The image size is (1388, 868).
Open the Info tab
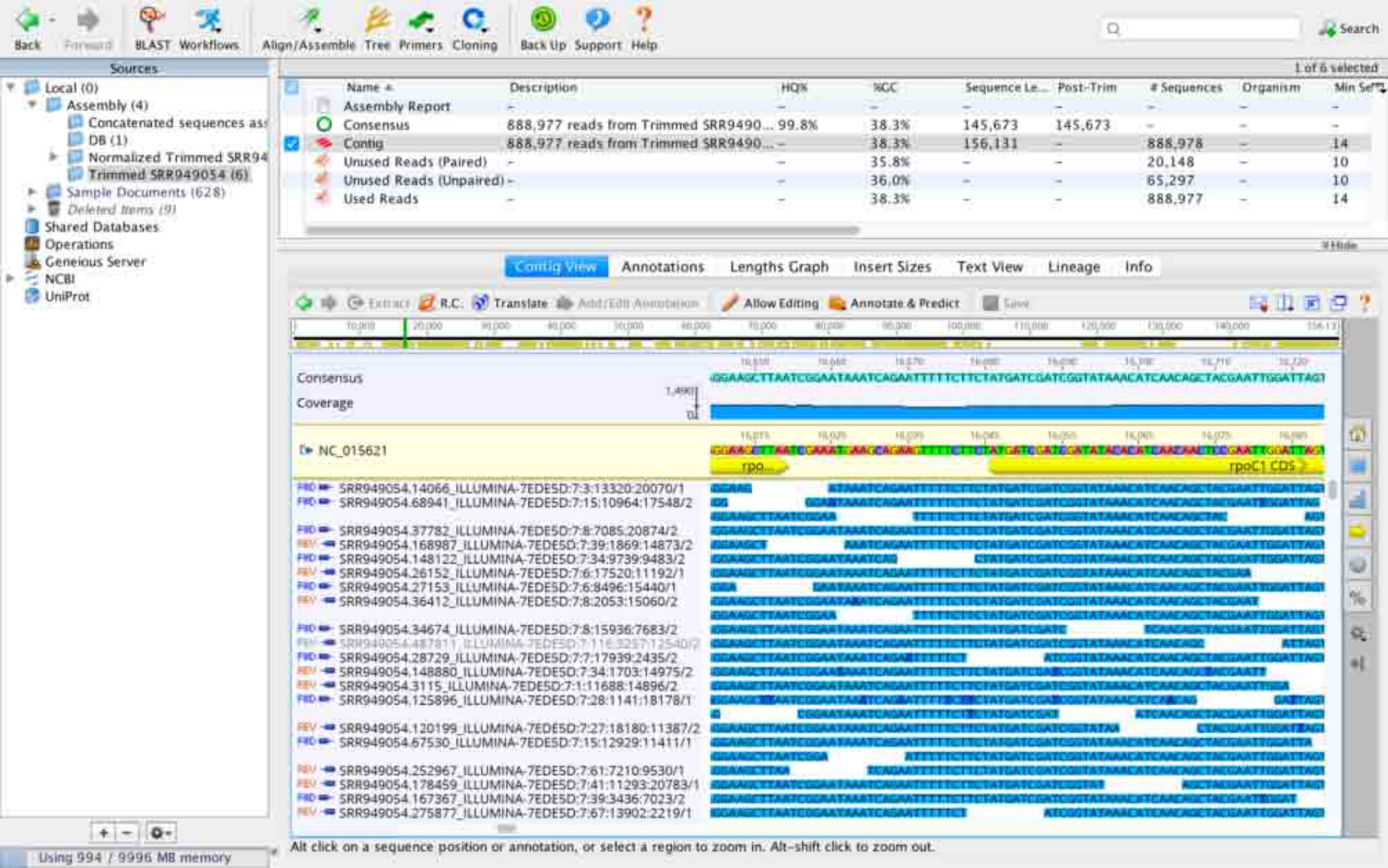[x=1138, y=266]
